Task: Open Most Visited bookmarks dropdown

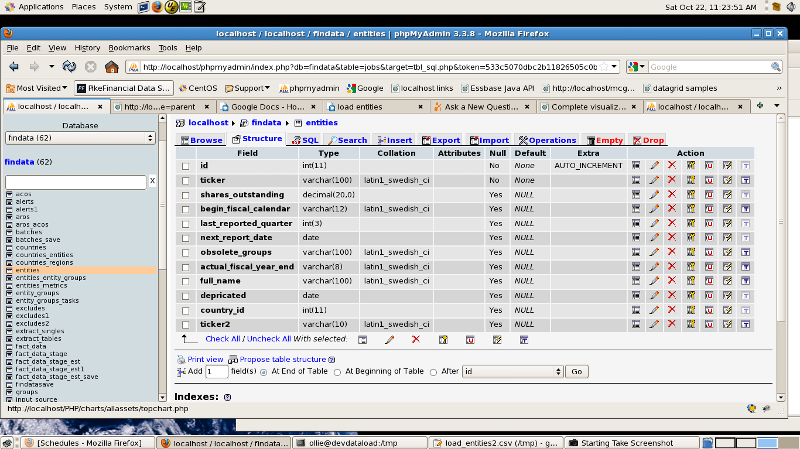Action: (x=37, y=88)
